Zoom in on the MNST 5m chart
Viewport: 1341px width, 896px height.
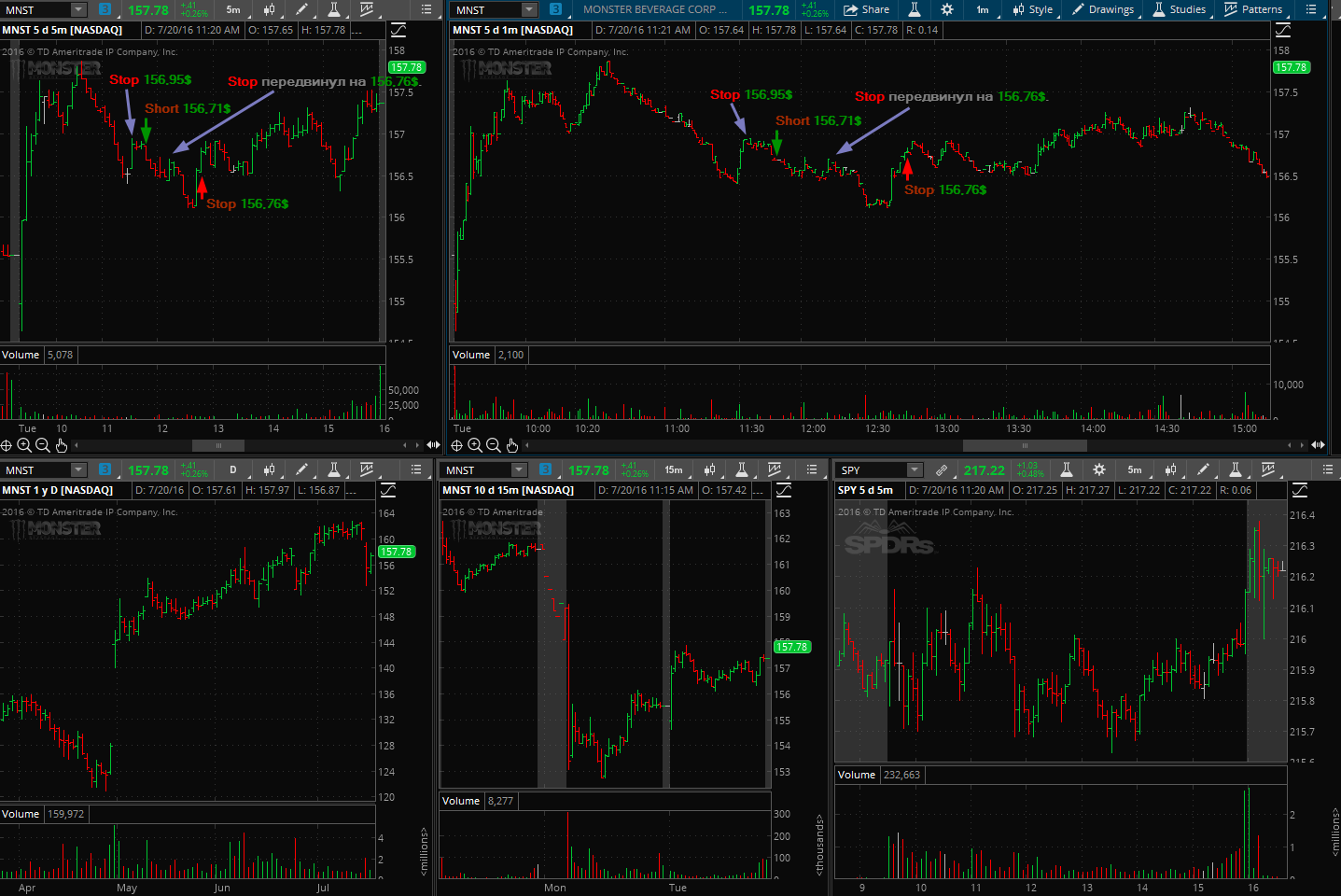pyautogui.click(x=24, y=445)
